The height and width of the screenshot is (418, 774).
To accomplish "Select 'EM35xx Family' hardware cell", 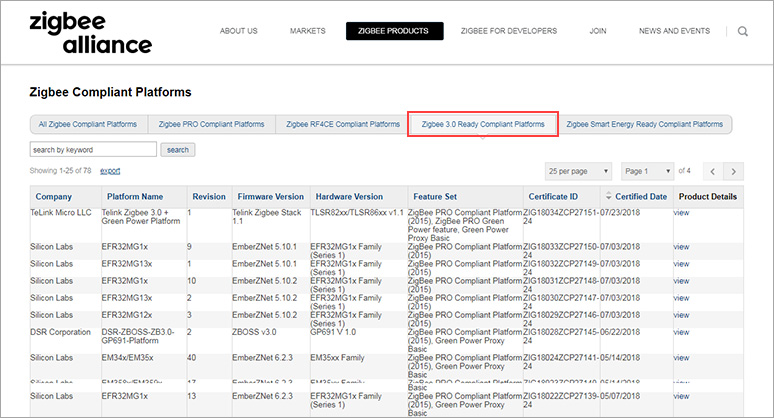I will pos(337,358).
